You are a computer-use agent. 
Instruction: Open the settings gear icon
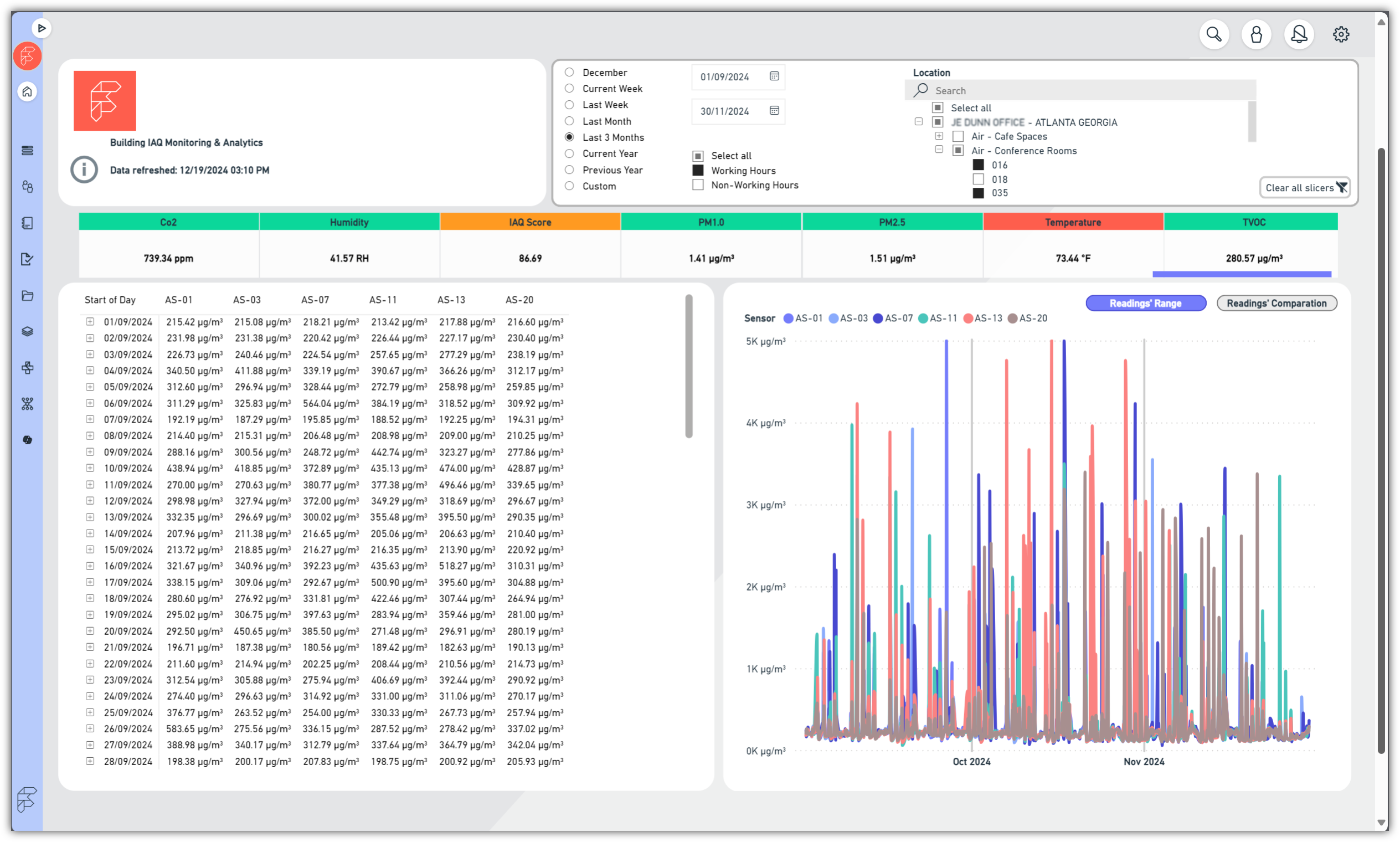pos(1341,34)
